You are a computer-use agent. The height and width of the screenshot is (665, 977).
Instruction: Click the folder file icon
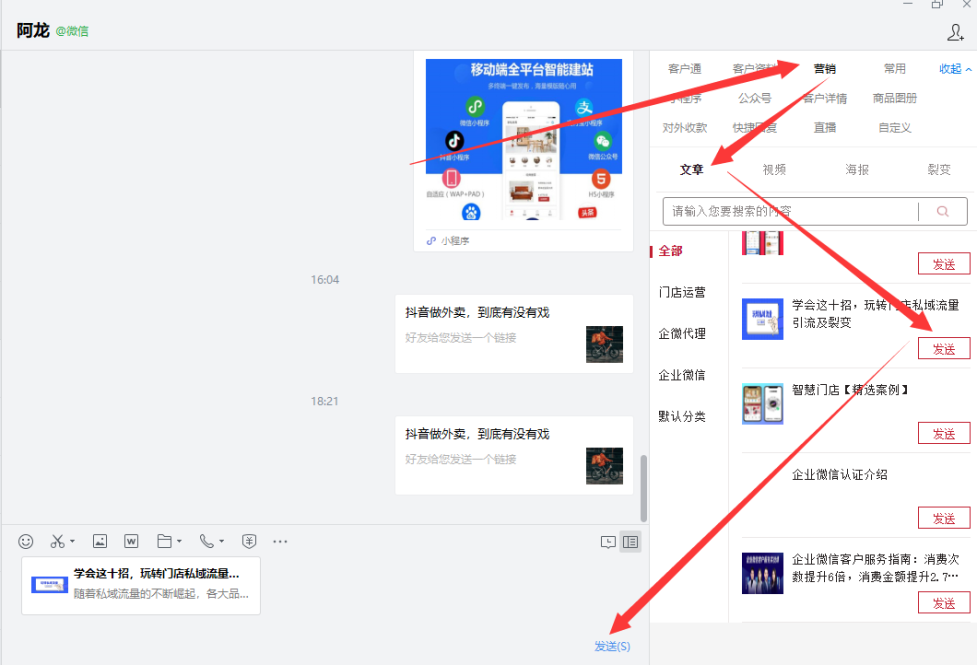point(164,541)
